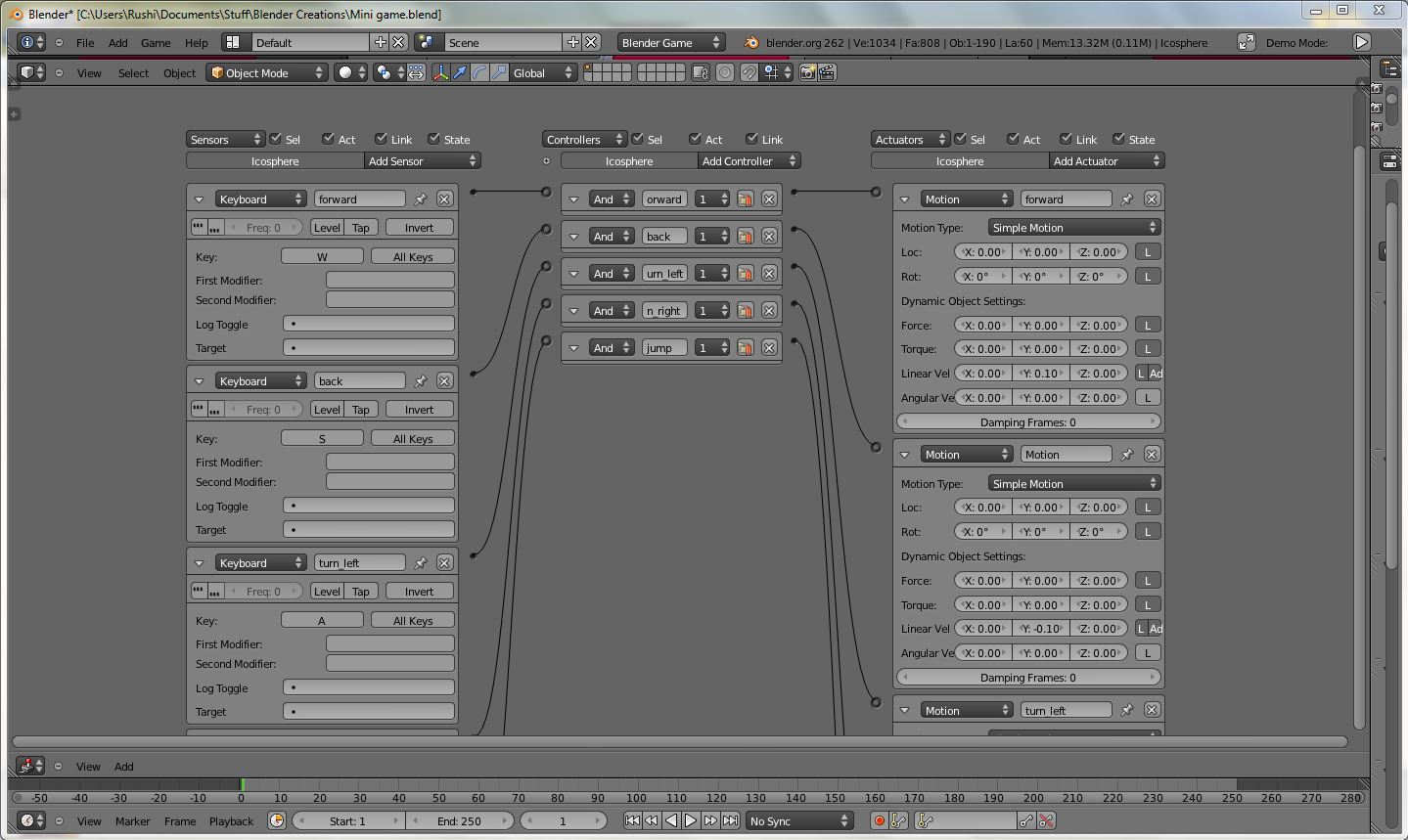Play animation forward in timeline

(x=691, y=820)
